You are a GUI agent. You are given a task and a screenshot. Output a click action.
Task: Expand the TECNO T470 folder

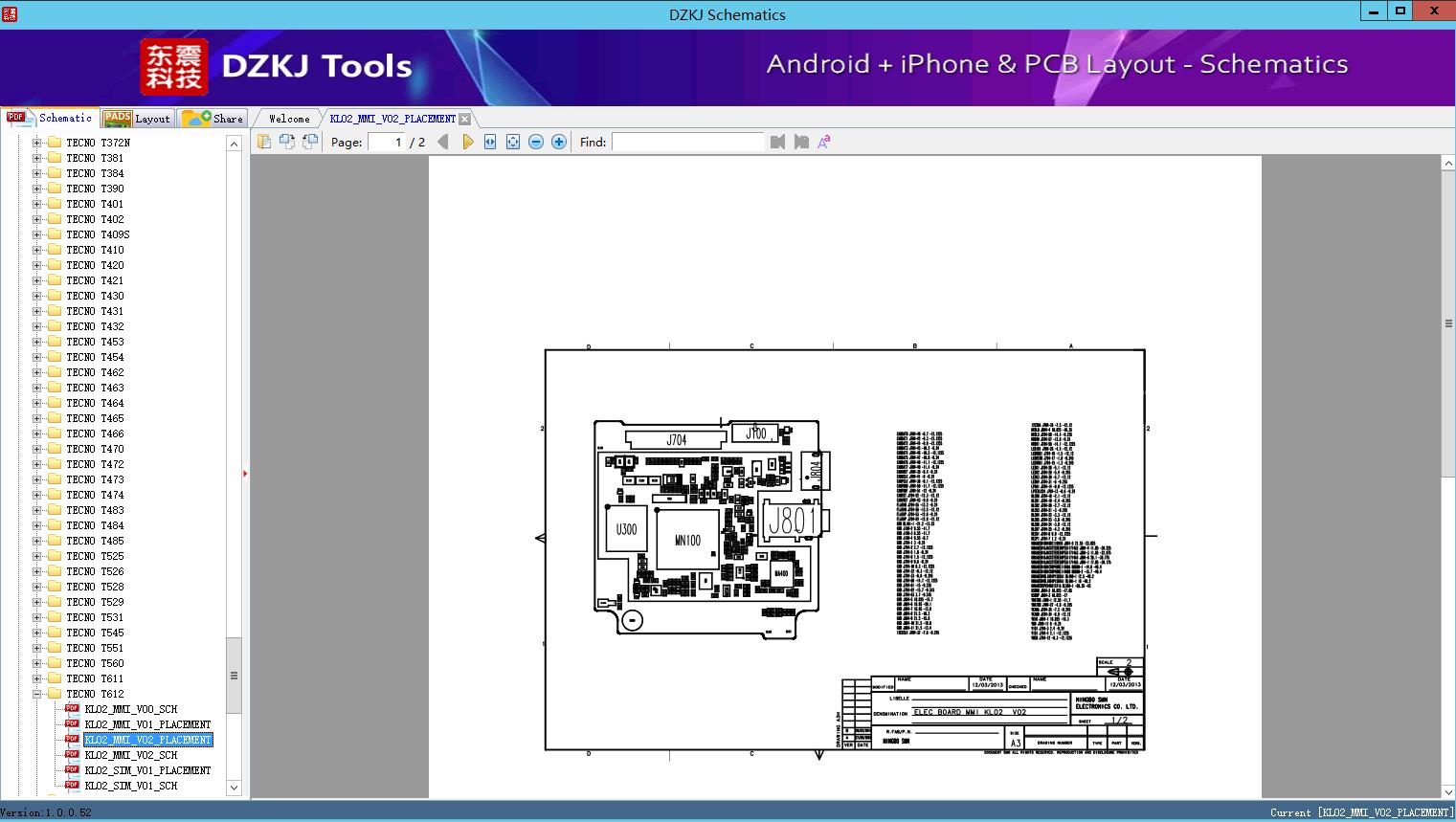[37, 449]
